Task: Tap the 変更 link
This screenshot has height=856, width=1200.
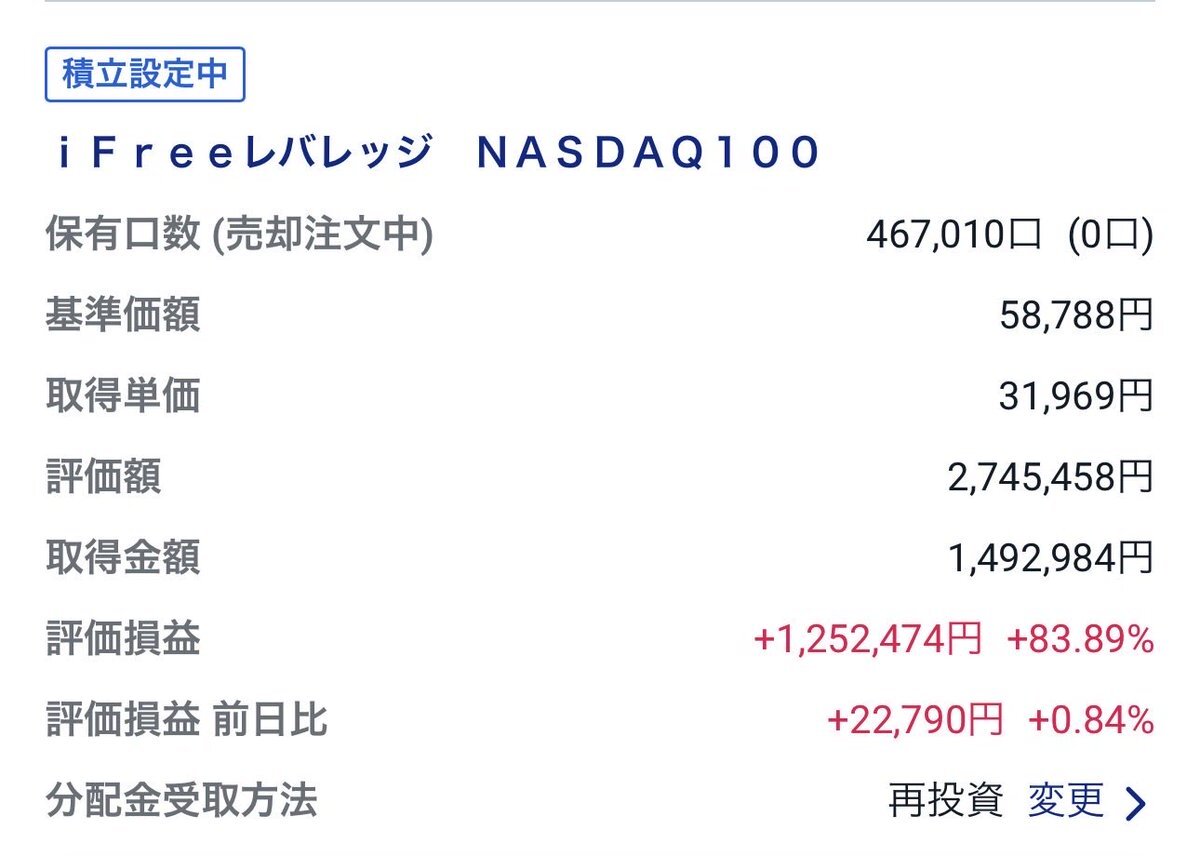Action: click(1066, 801)
